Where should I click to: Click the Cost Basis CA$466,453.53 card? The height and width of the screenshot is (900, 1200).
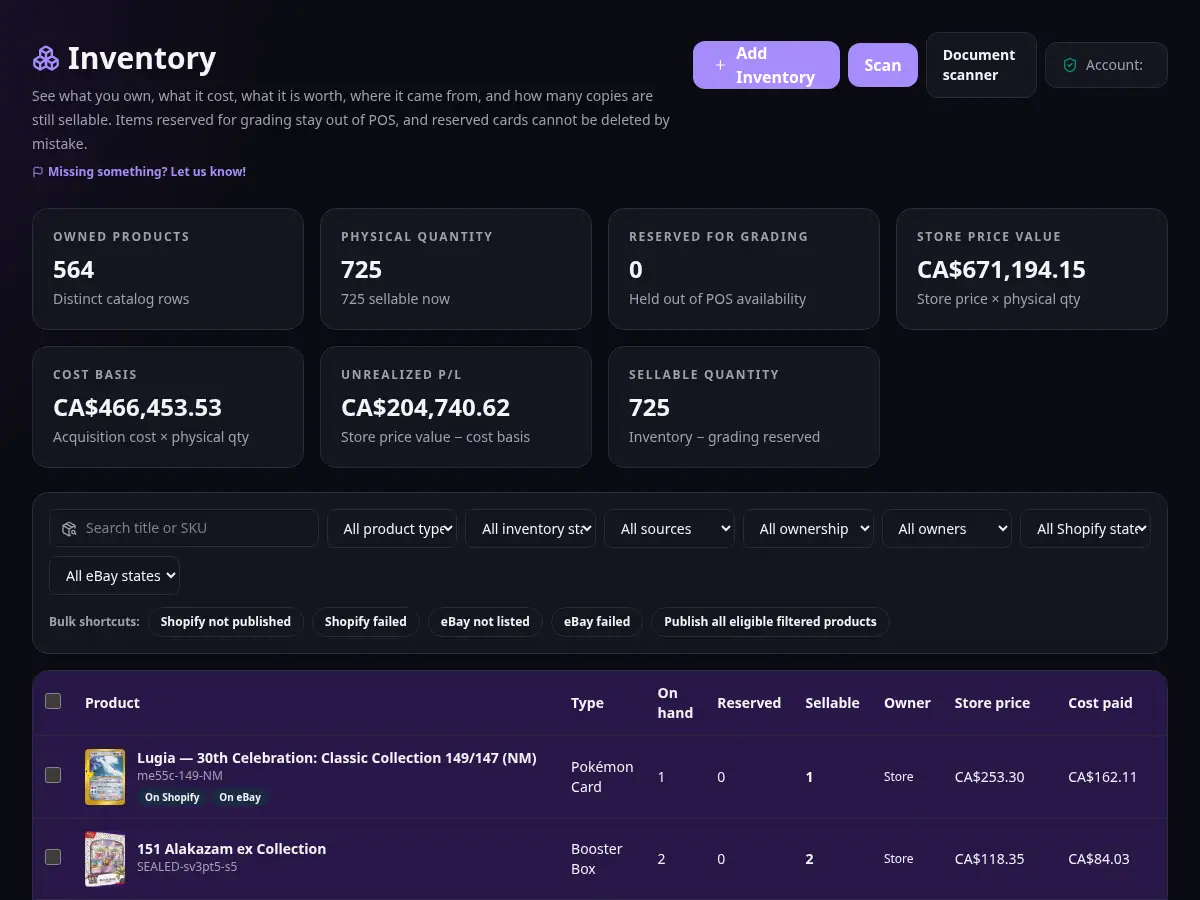(168, 407)
